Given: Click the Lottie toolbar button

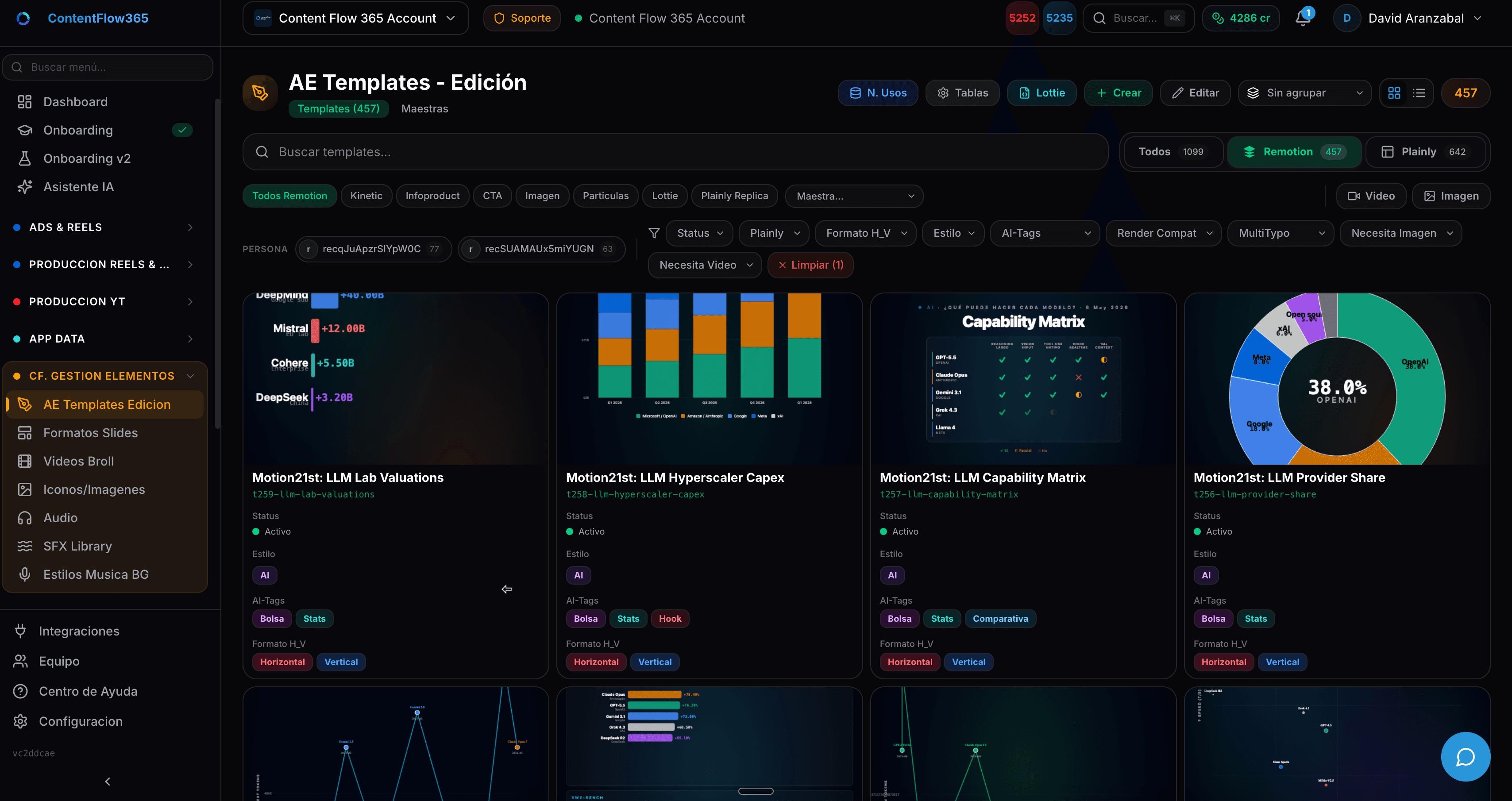Looking at the screenshot, I should tap(1042, 93).
